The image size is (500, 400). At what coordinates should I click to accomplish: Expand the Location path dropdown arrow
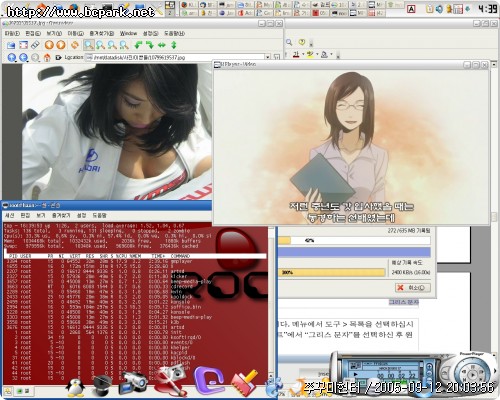tap(268, 58)
